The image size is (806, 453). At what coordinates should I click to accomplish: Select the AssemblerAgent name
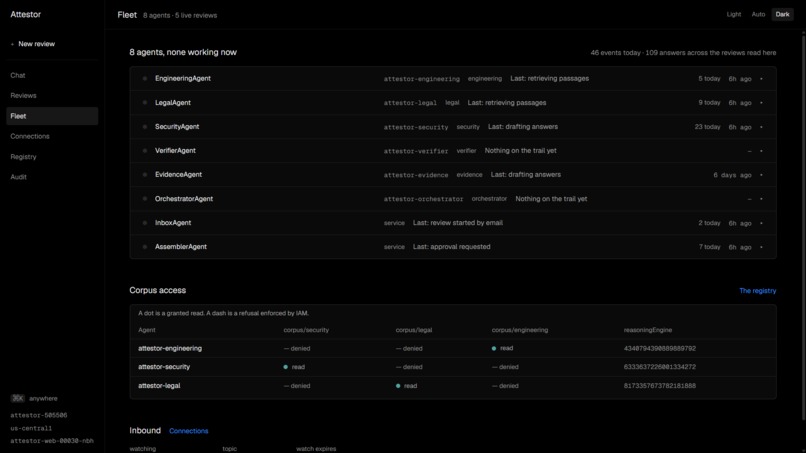pos(180,247)
